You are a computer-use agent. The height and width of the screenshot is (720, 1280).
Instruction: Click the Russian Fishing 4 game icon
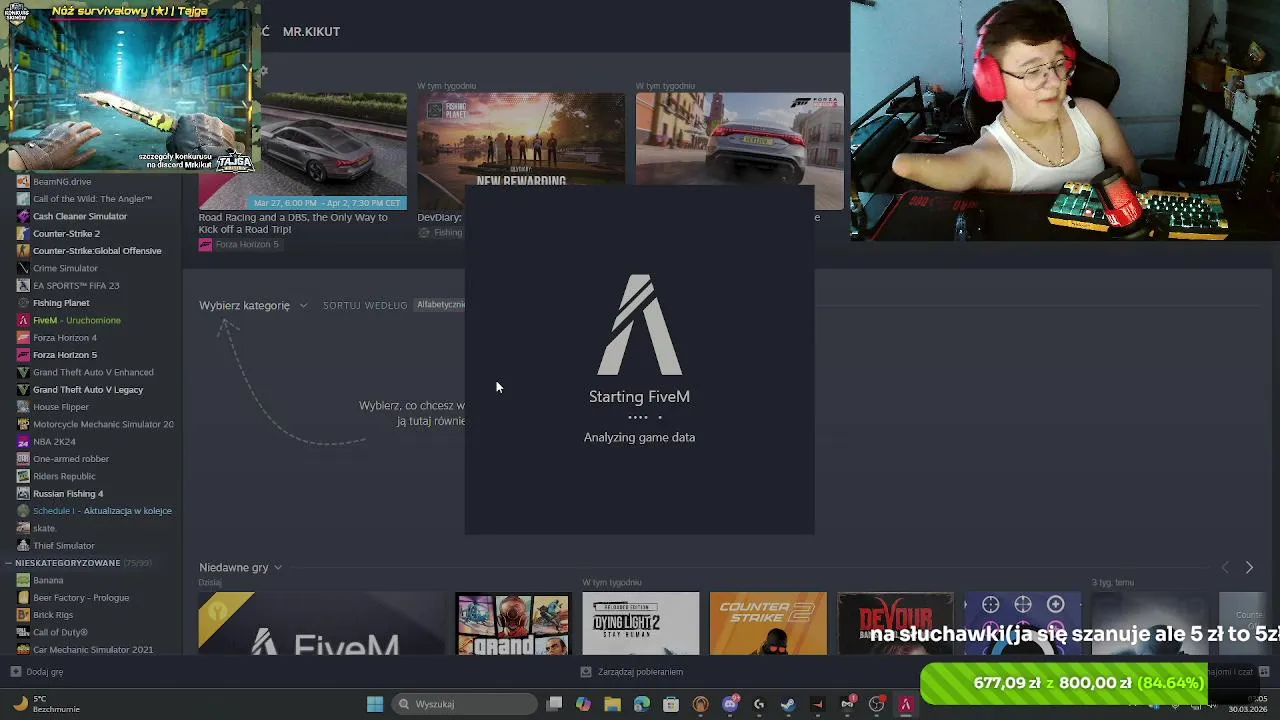(23, 494)
